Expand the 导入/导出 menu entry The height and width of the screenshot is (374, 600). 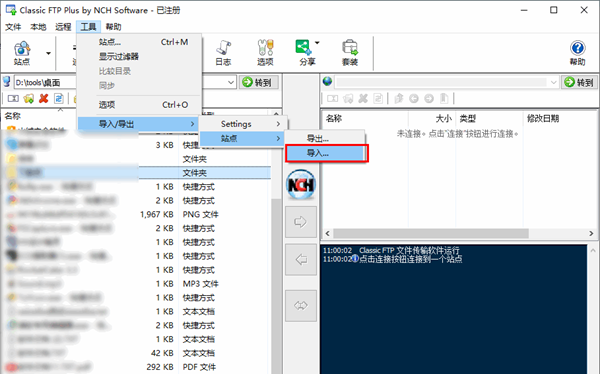139,124
